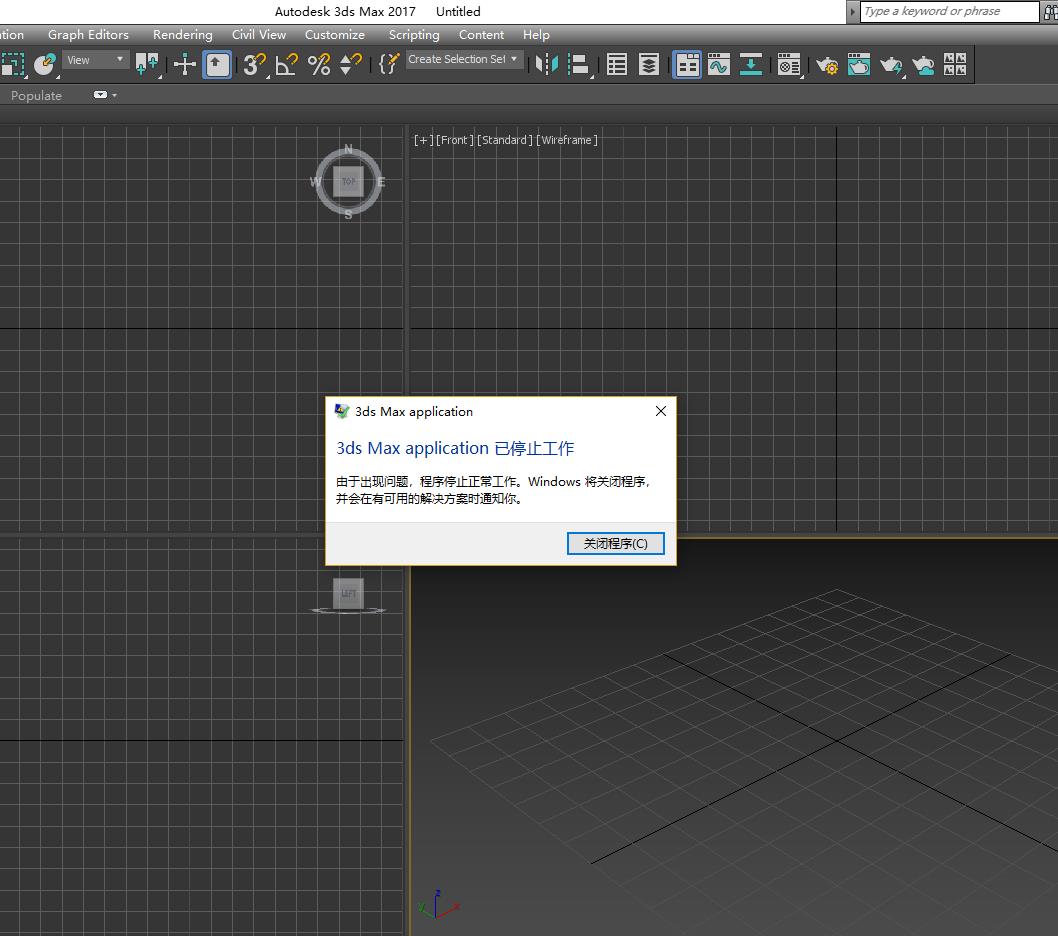The height and width of the screenshot is (936, 1058).
Task: Click the TOP face of the ViewCube
Action: [348, 182]
